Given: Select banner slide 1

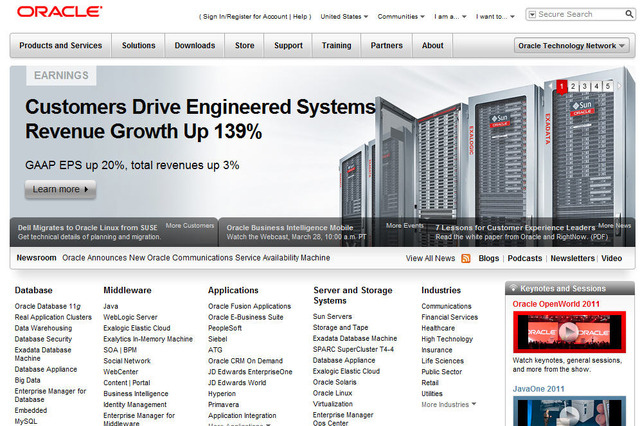Looking at the screenshot, I should tap(562, 87).
